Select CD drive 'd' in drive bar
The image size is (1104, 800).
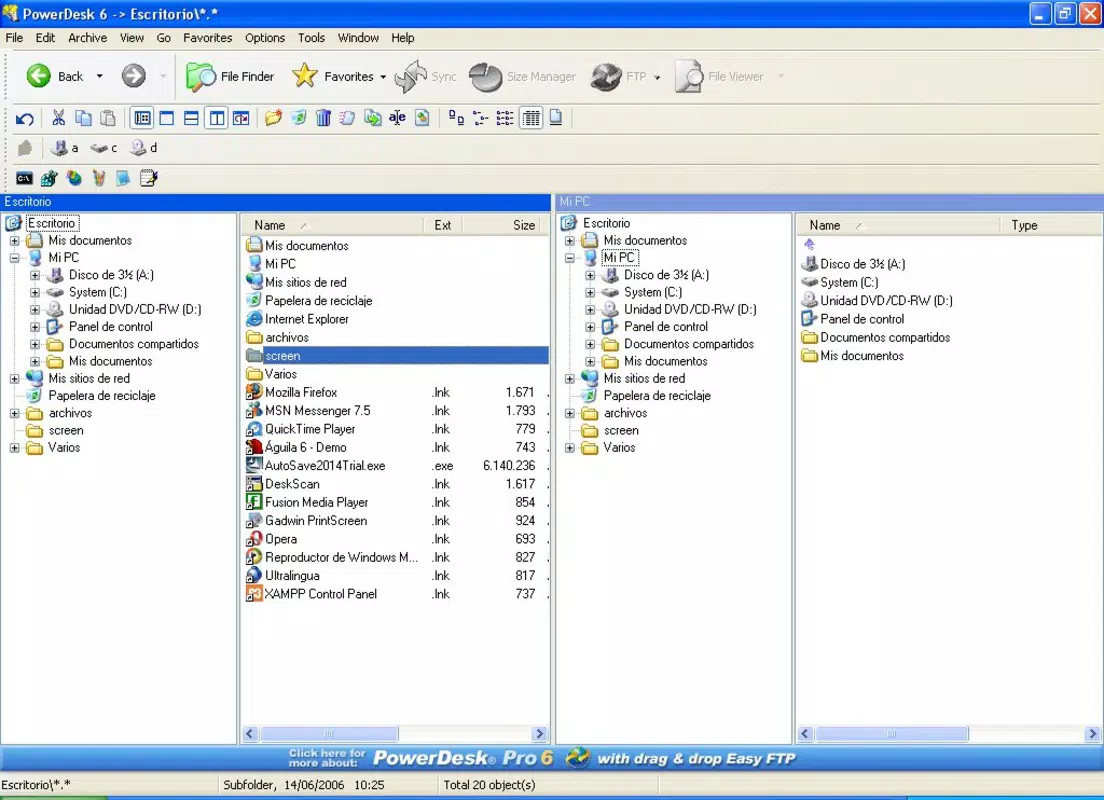click(144, 148)
